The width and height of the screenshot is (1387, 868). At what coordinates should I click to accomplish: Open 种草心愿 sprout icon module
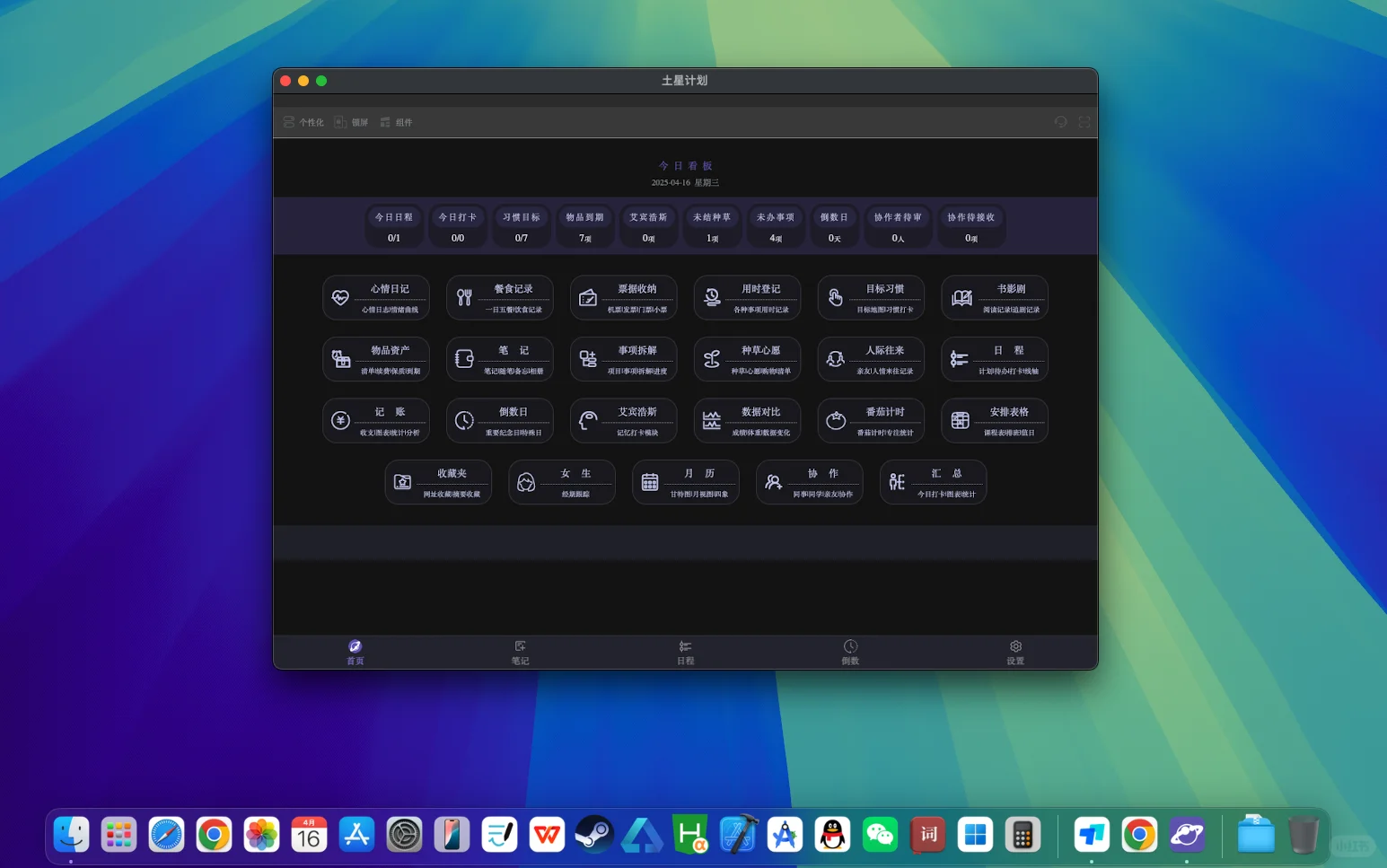pos(748,359)
